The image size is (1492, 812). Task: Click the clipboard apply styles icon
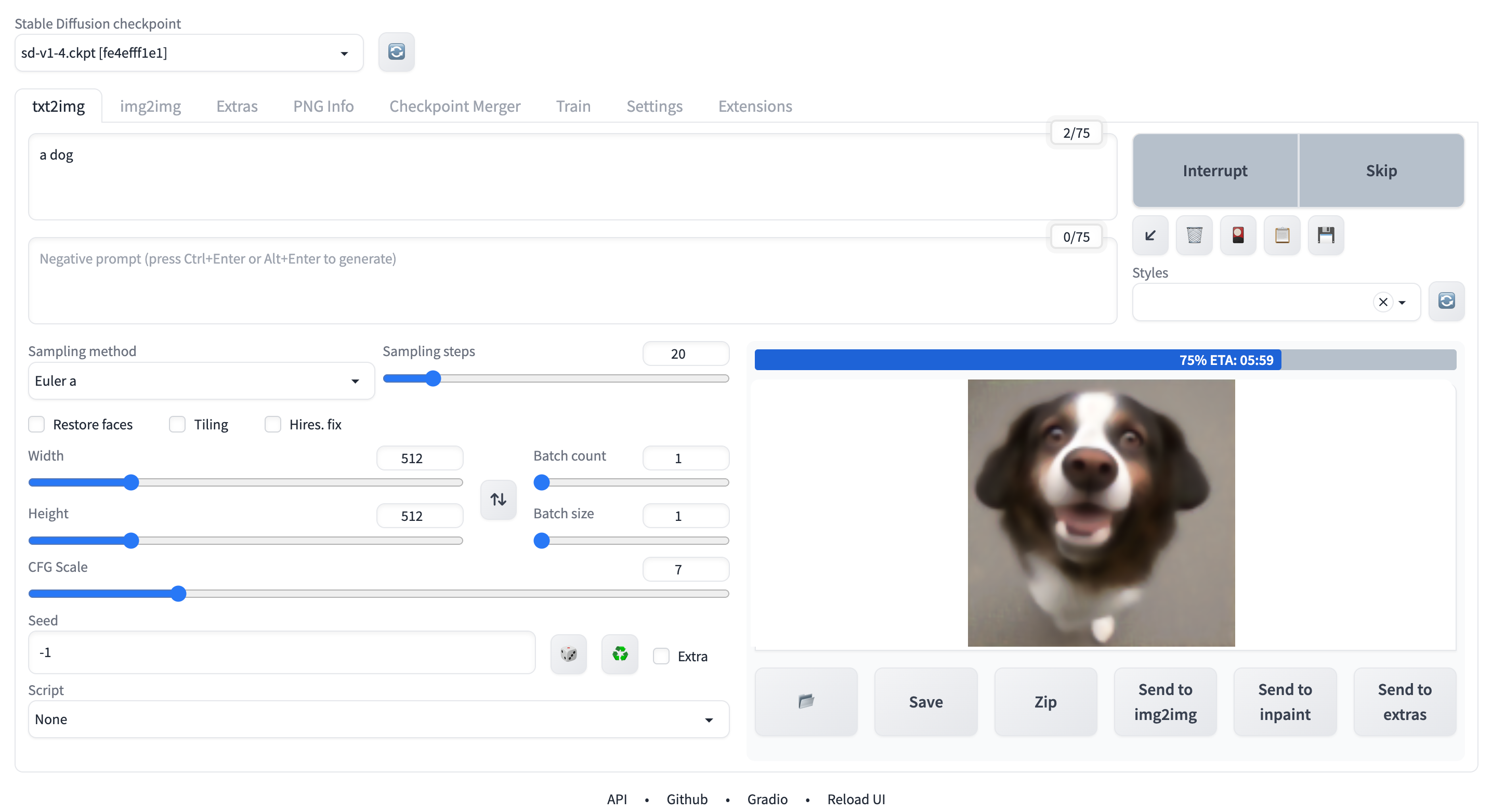click(x=1282, y=235)
